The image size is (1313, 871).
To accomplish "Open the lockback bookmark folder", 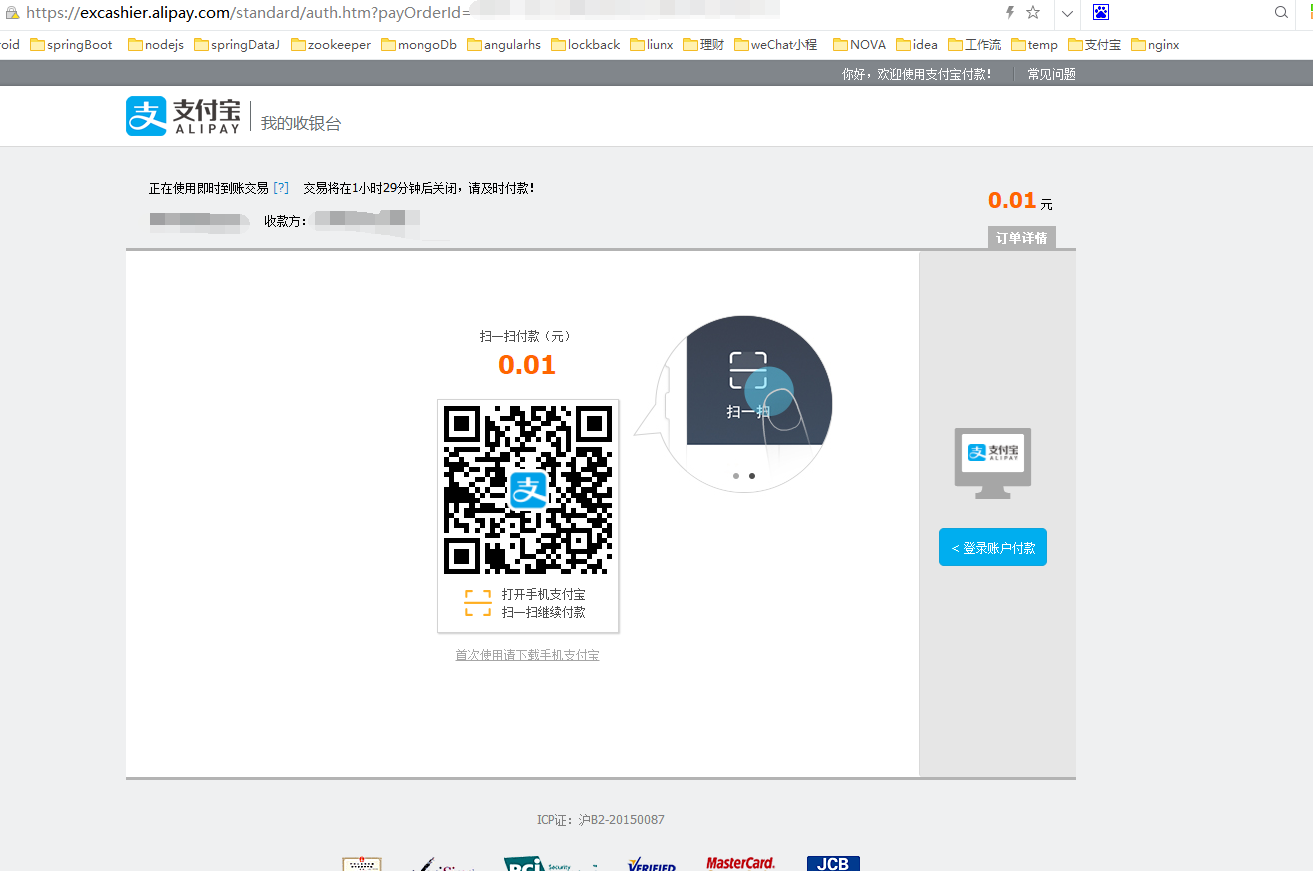I will 586,45.
